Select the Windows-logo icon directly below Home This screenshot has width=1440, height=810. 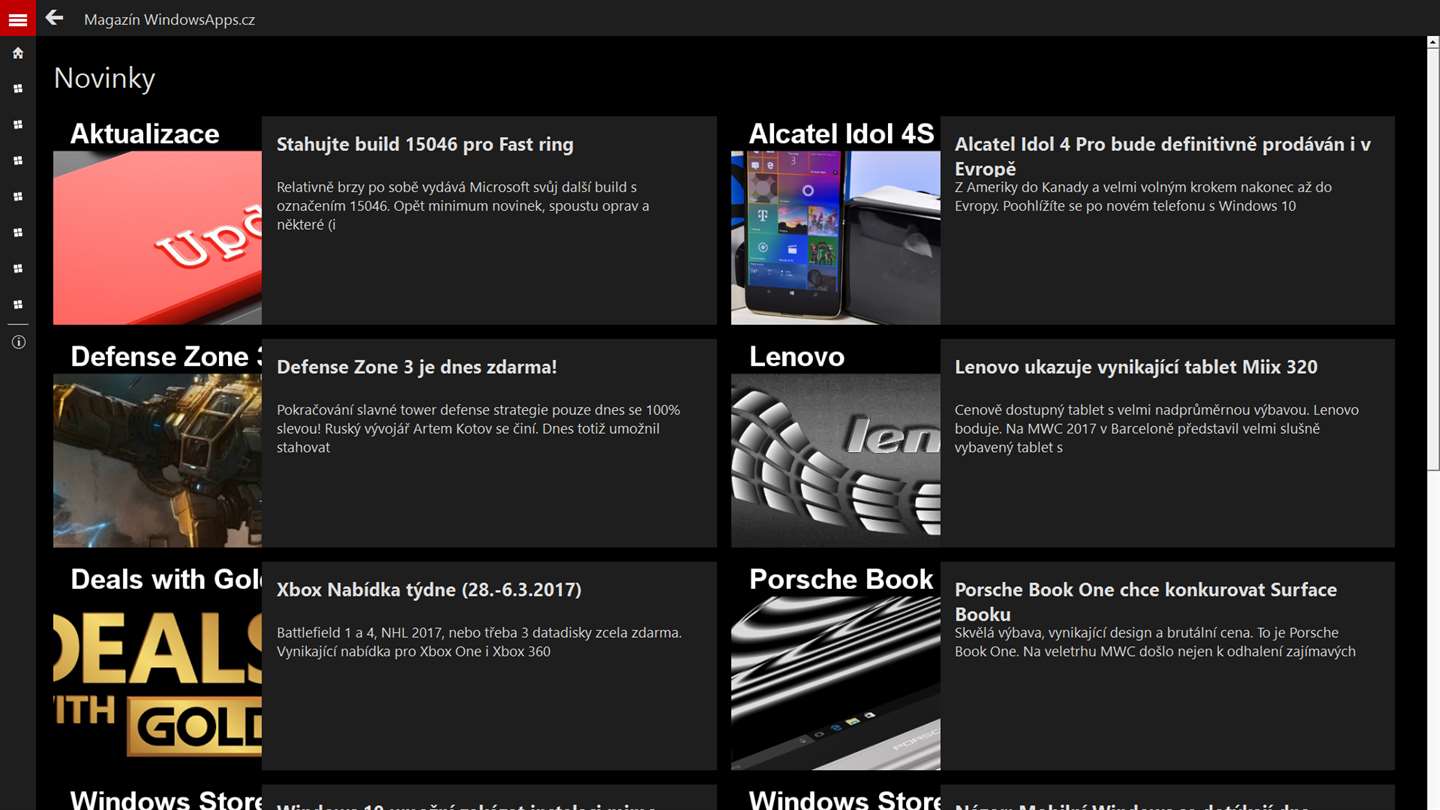(18, 89)
